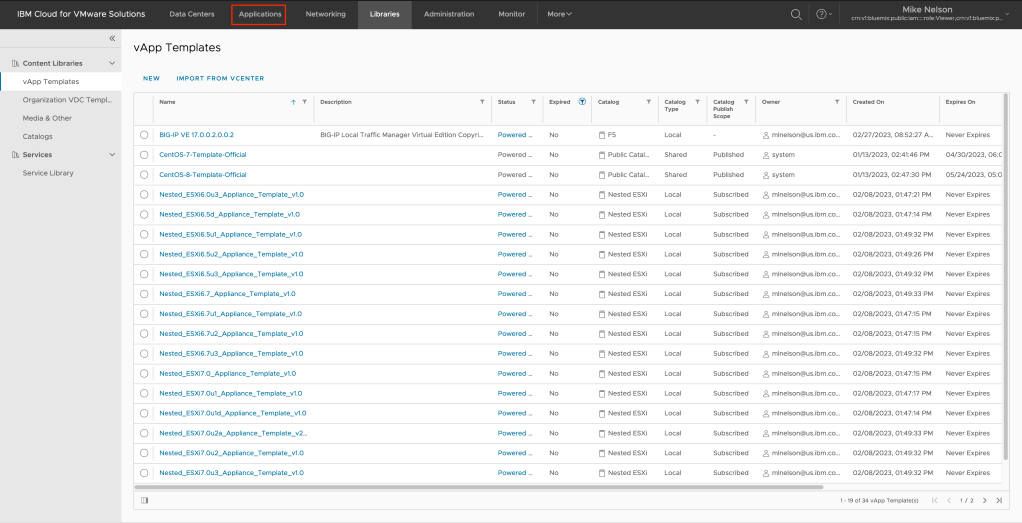Viewport: 1022px width, 523px height.
Task: Click the active Expired column filter icon
Action: point(582,102)
